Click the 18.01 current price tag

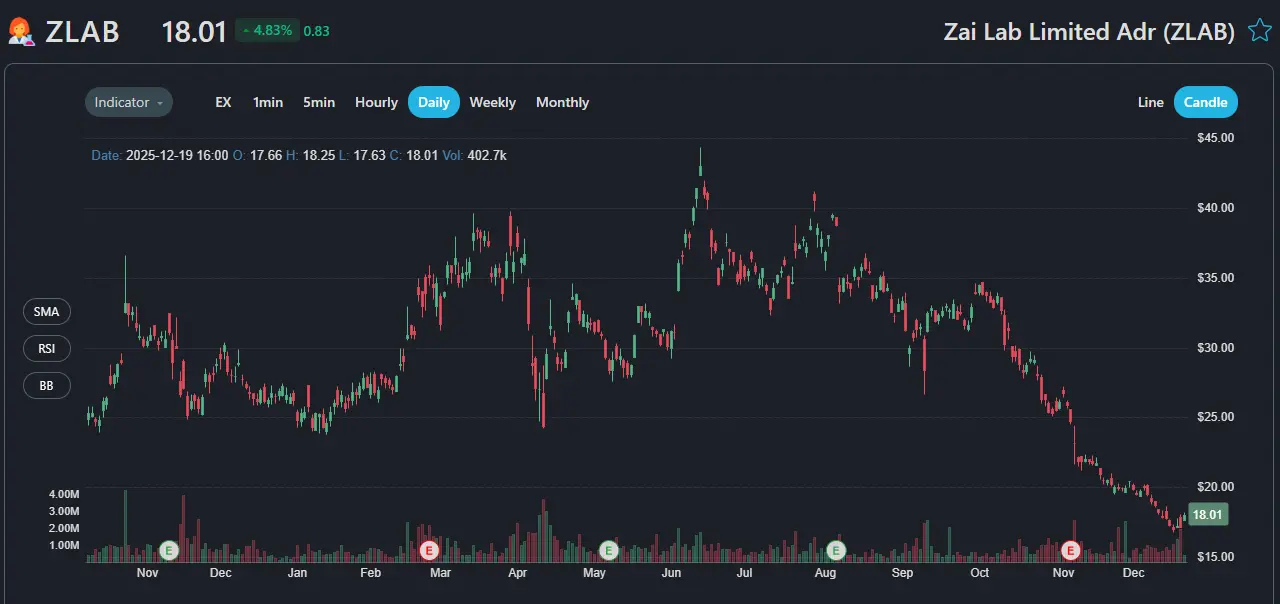[1208, 515]
